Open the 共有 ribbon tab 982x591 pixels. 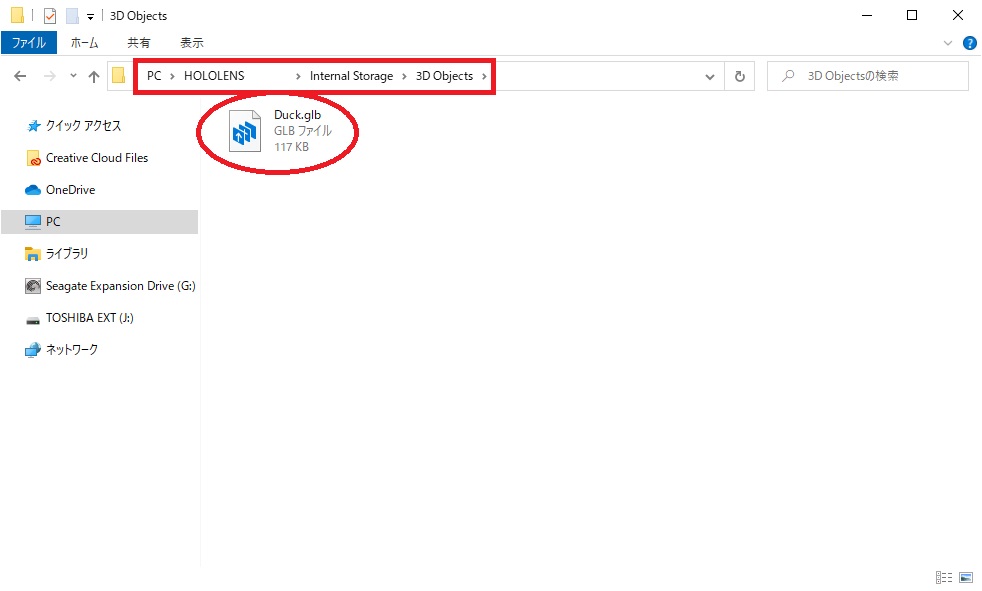point(138,43)
